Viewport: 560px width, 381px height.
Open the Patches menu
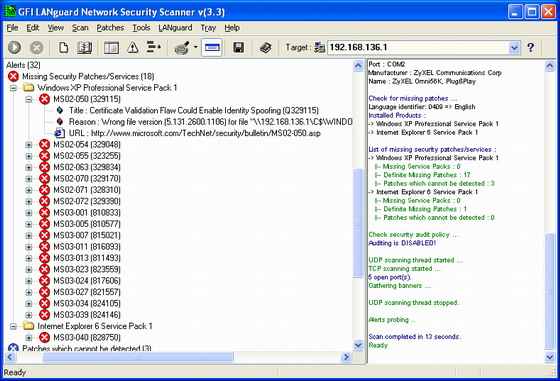(110, 28)
